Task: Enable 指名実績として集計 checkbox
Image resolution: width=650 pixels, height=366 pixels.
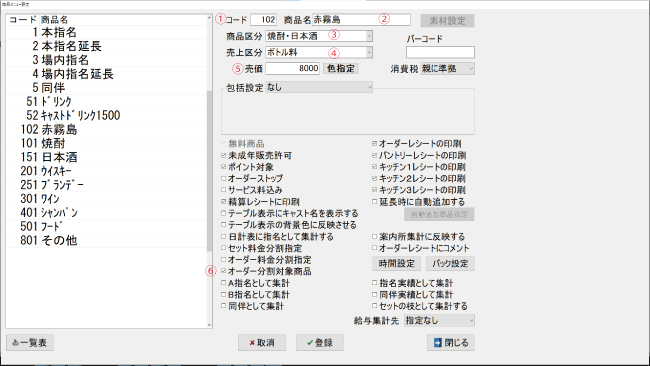Action: pyautogui.click(x=374, y=283)
